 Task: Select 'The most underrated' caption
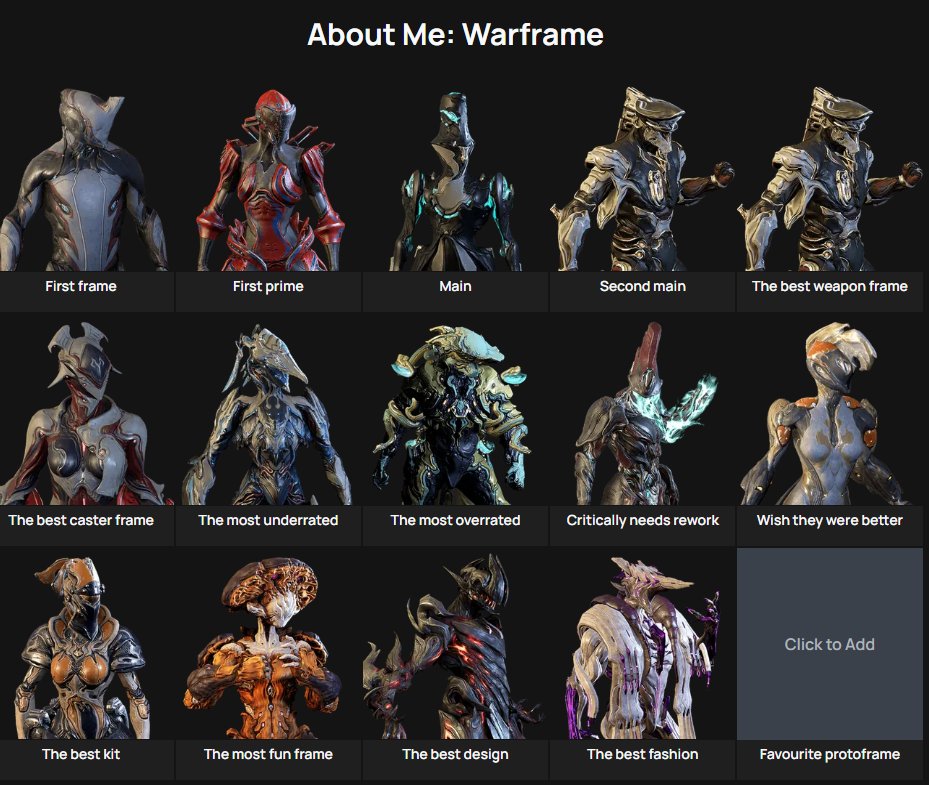coord(268,520)
